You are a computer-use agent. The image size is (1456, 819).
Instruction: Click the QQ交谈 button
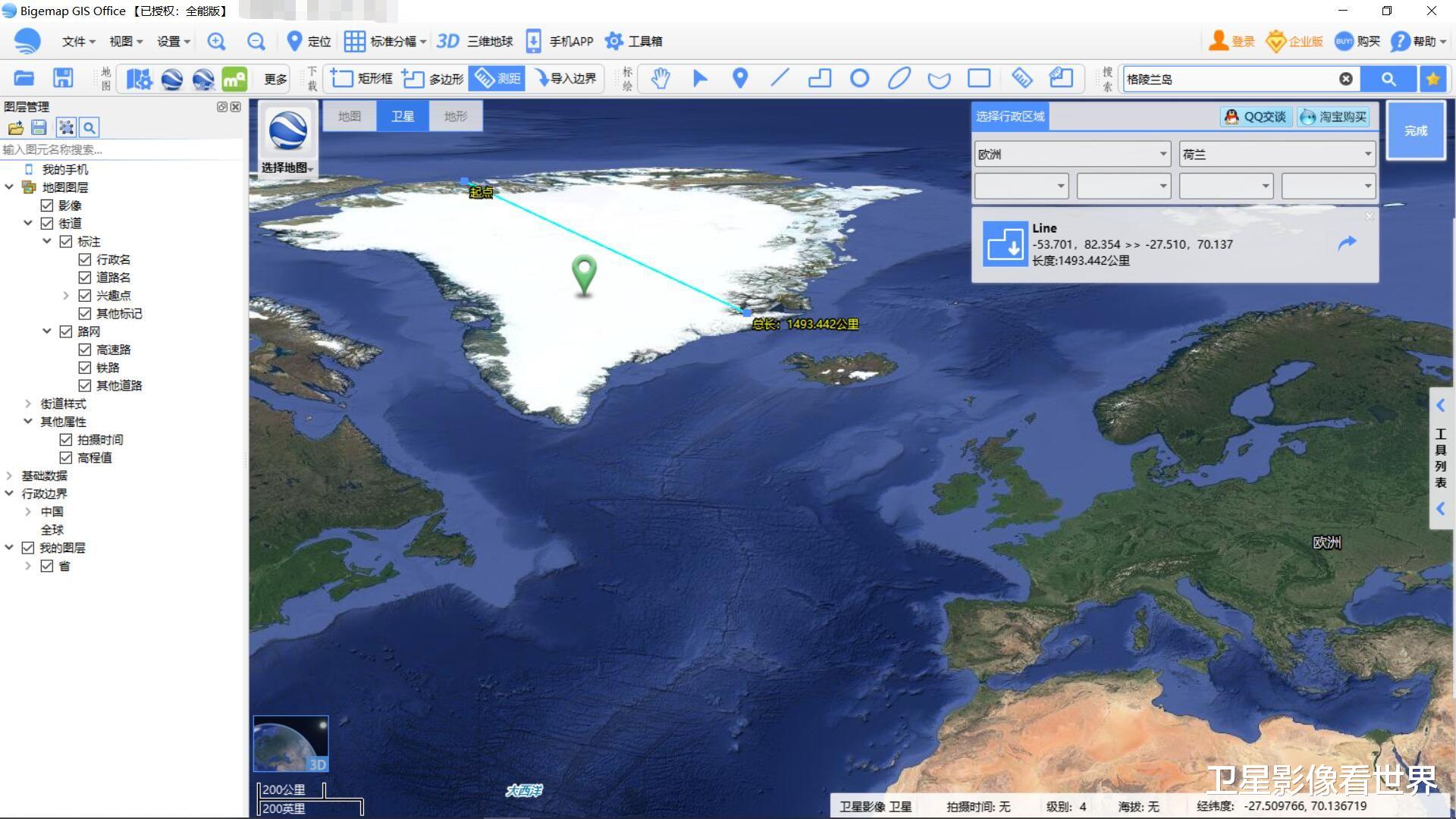[1256, 117]
